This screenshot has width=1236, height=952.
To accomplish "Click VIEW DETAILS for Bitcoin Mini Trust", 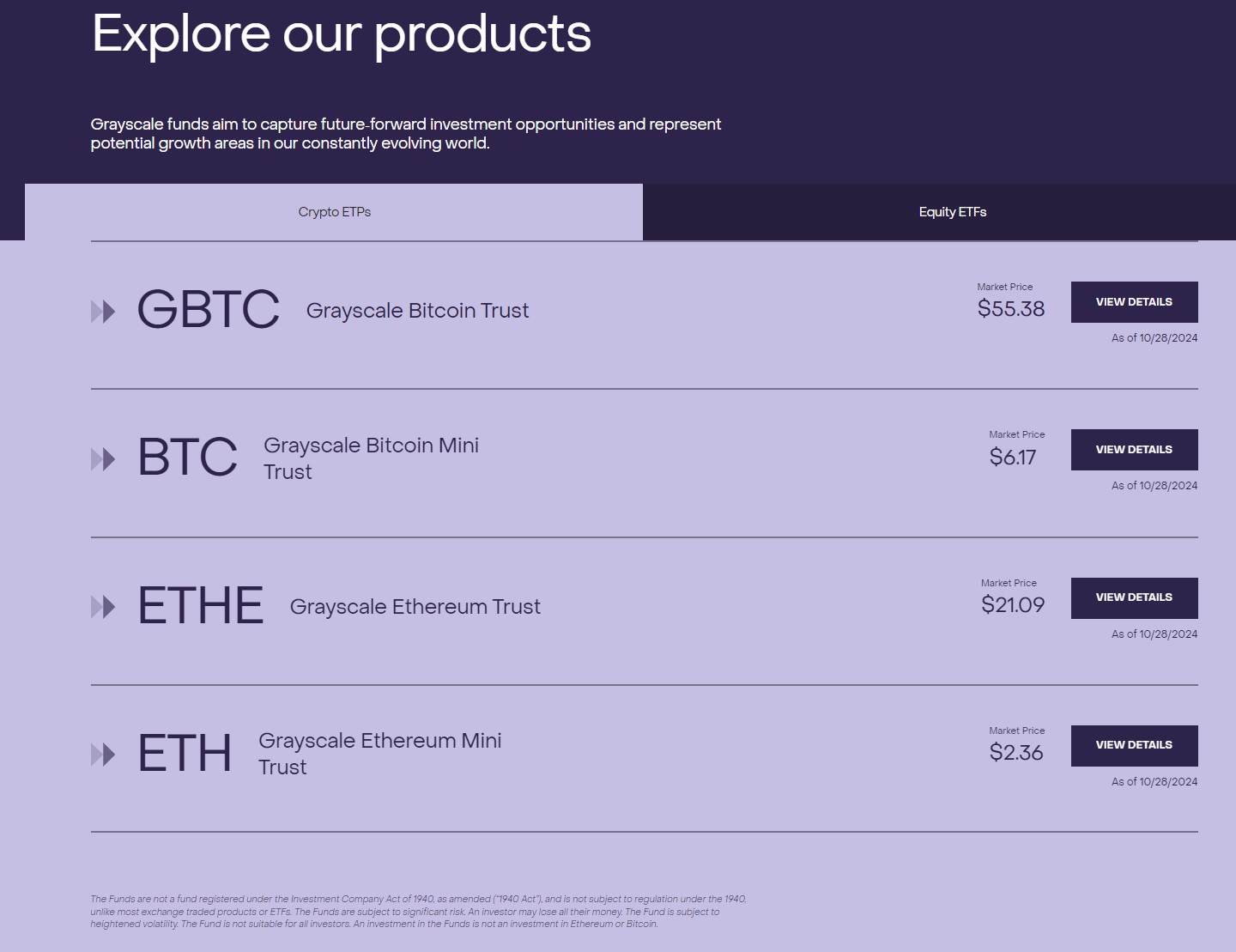I will (x=1134, y=449).
